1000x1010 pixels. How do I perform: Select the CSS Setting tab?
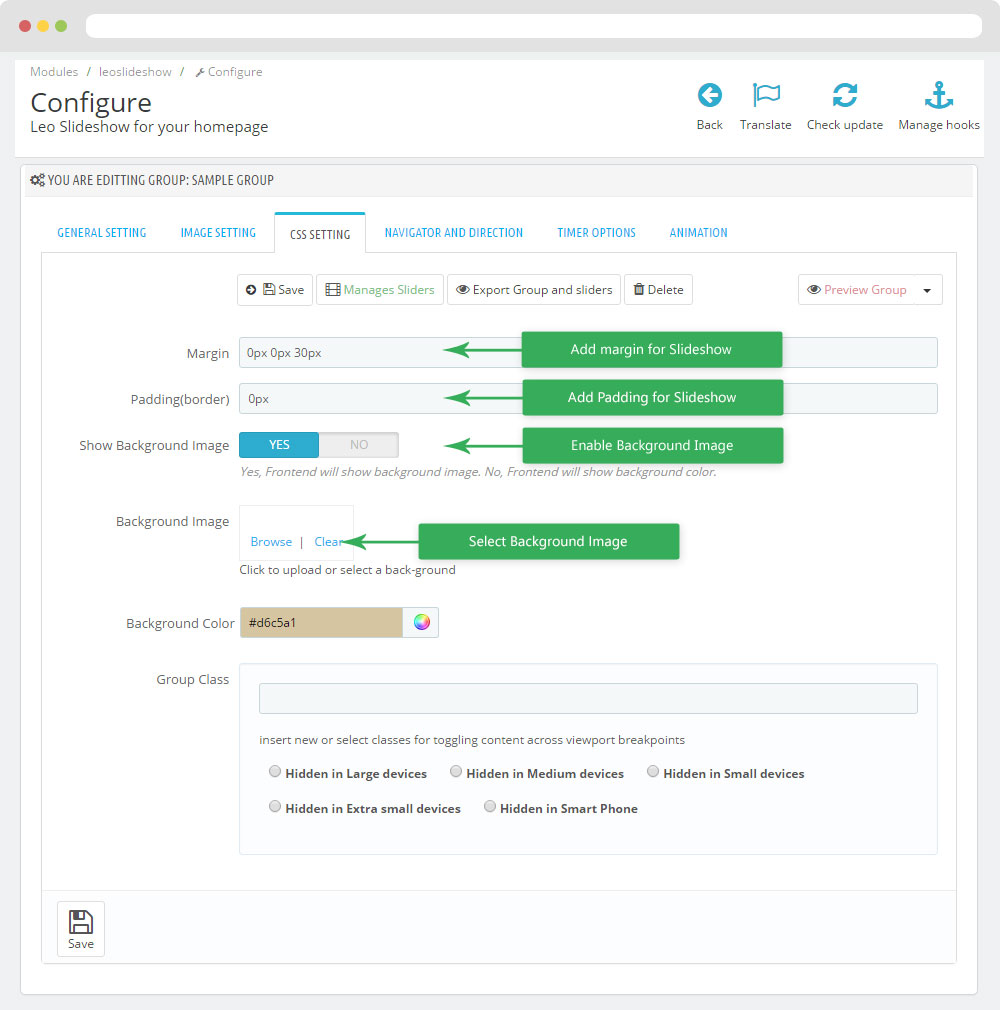point(320,234)
